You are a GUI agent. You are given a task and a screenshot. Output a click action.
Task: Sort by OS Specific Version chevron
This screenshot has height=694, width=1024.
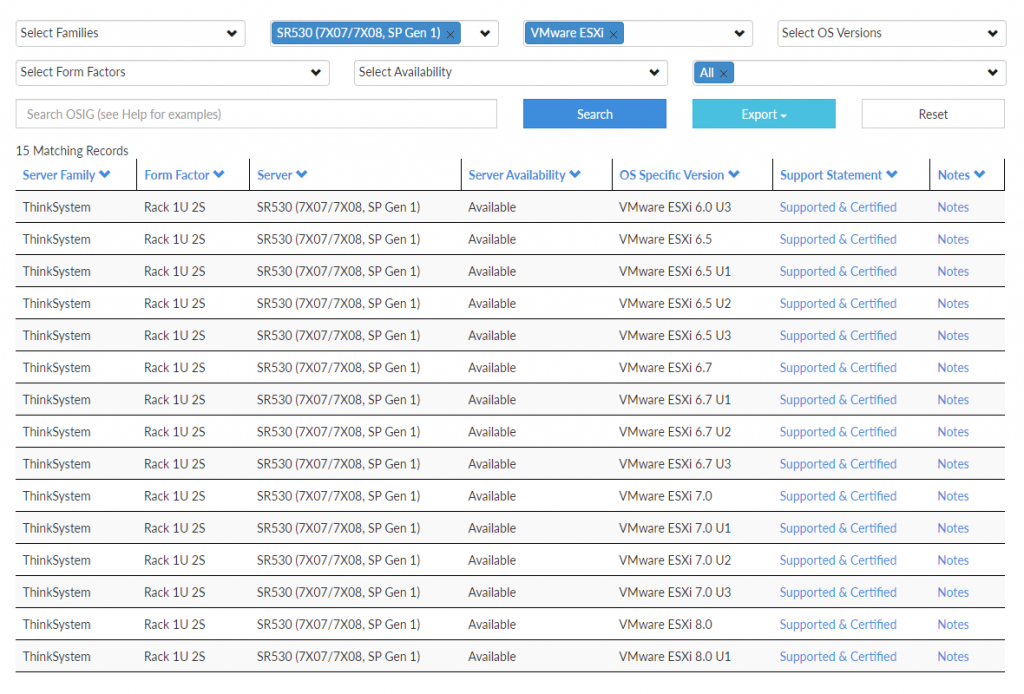click(x=734, y=174)
